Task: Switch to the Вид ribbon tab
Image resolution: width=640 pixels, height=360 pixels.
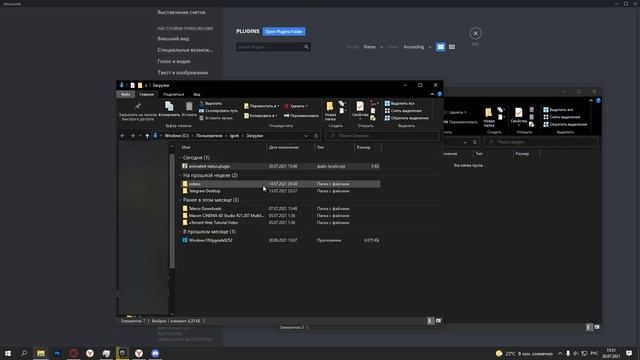Action: coord(197,94)
